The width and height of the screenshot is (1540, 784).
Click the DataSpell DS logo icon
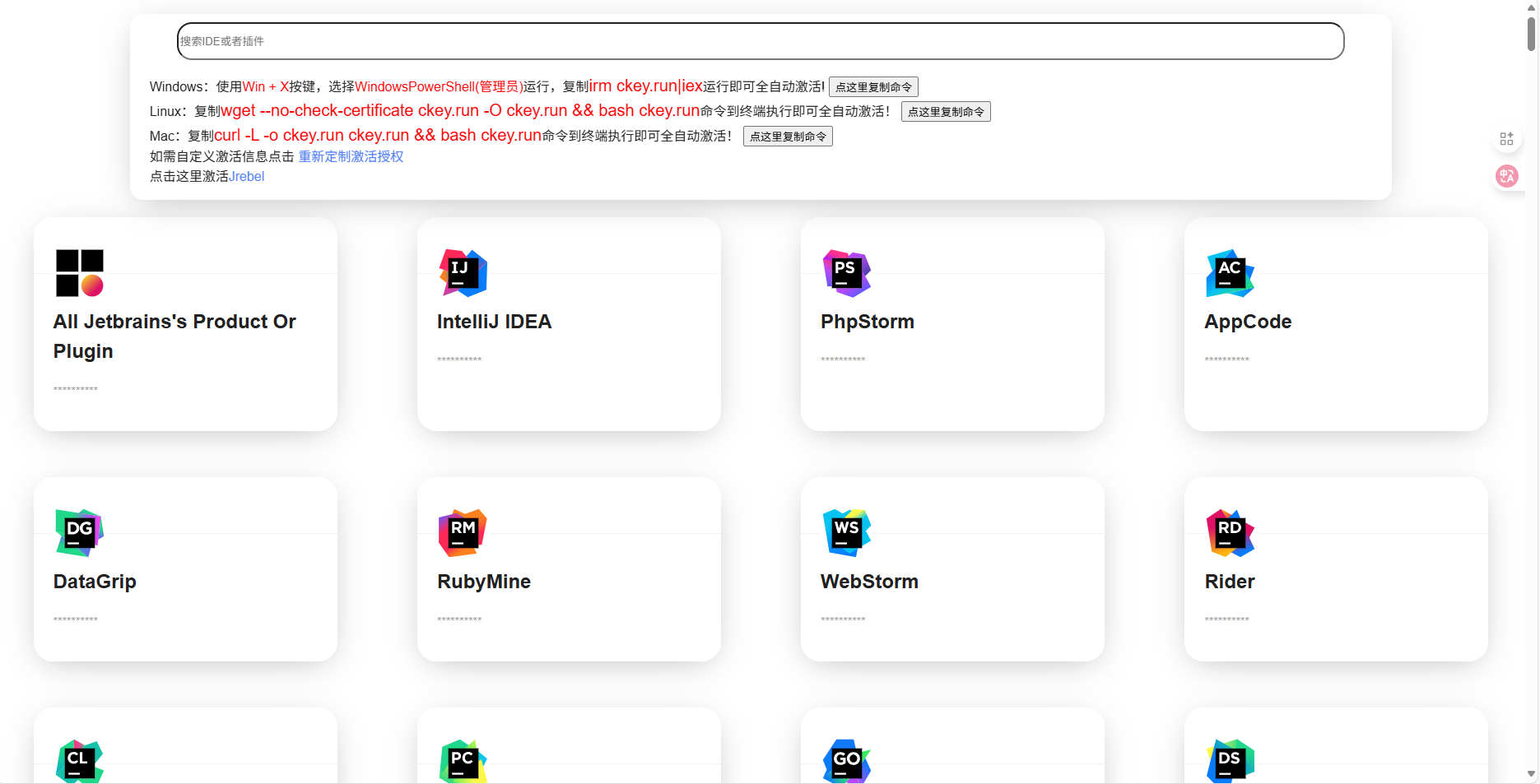(1231, 762)
